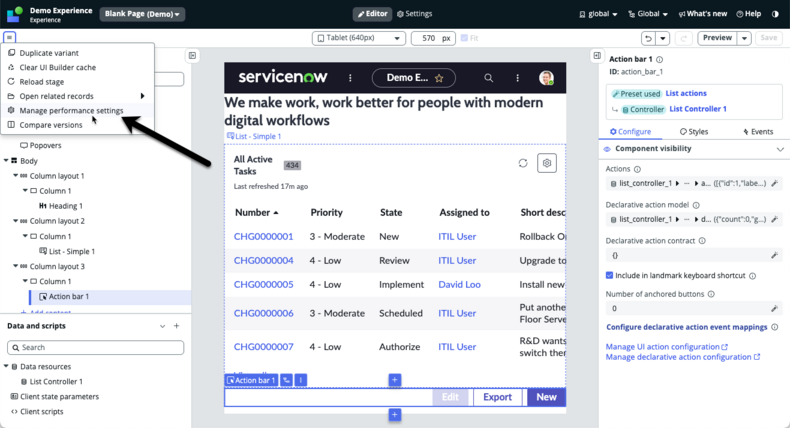Viewport: 790px width, 428px height.
Task: Click the Data and scripts search field
Action: click(95, 347)
